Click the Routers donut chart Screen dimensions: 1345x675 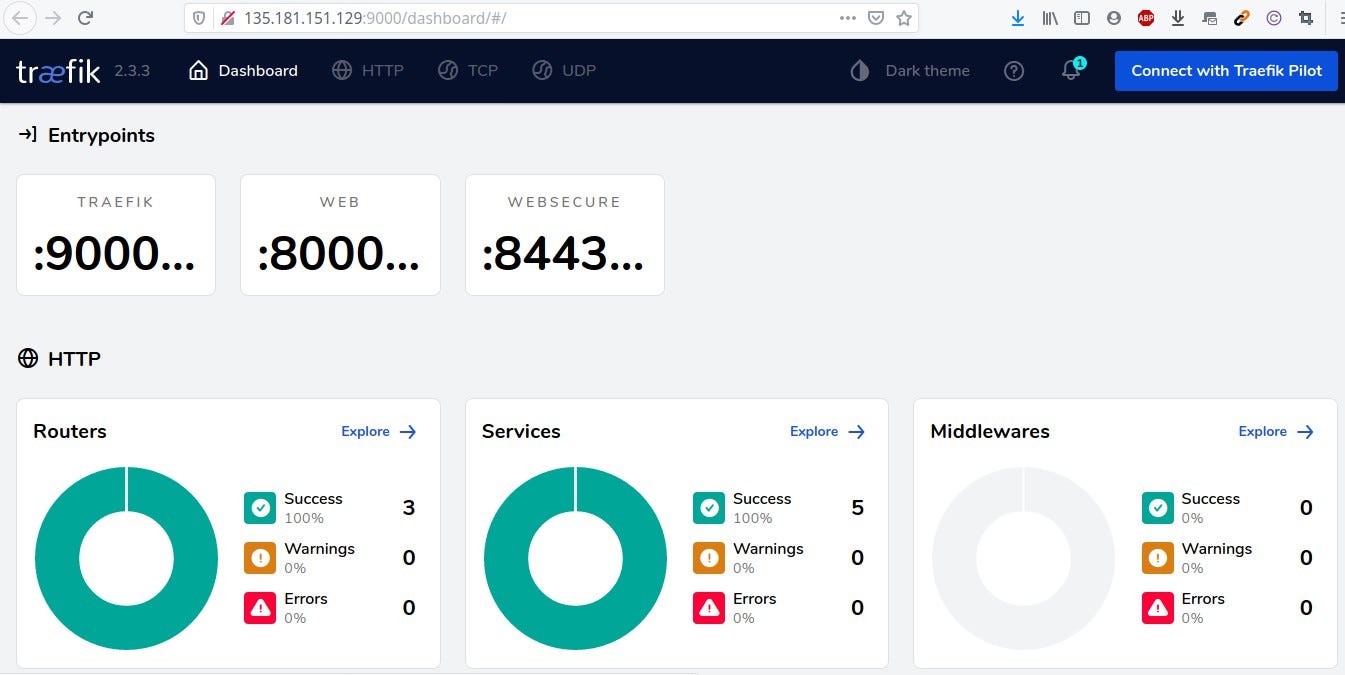(x=126, y=558)
